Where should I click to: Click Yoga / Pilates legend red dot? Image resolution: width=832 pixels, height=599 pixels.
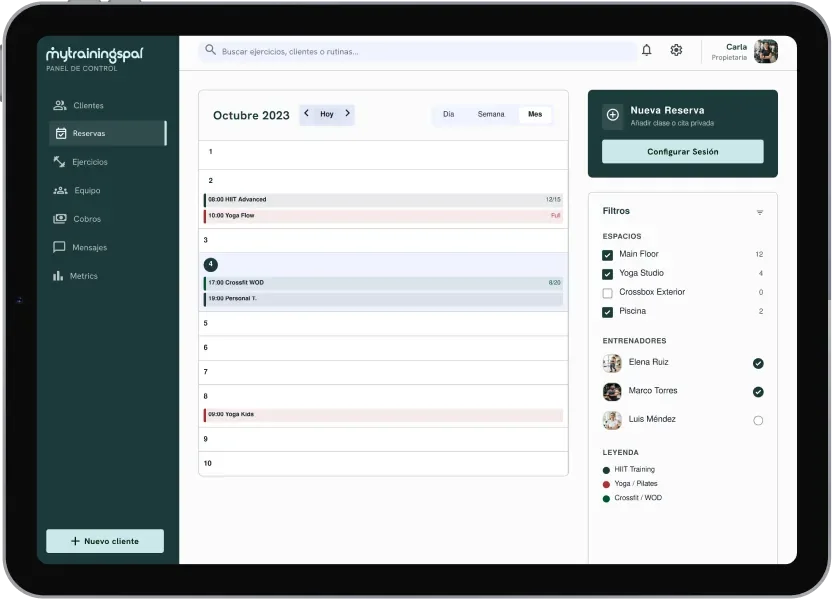606,484
